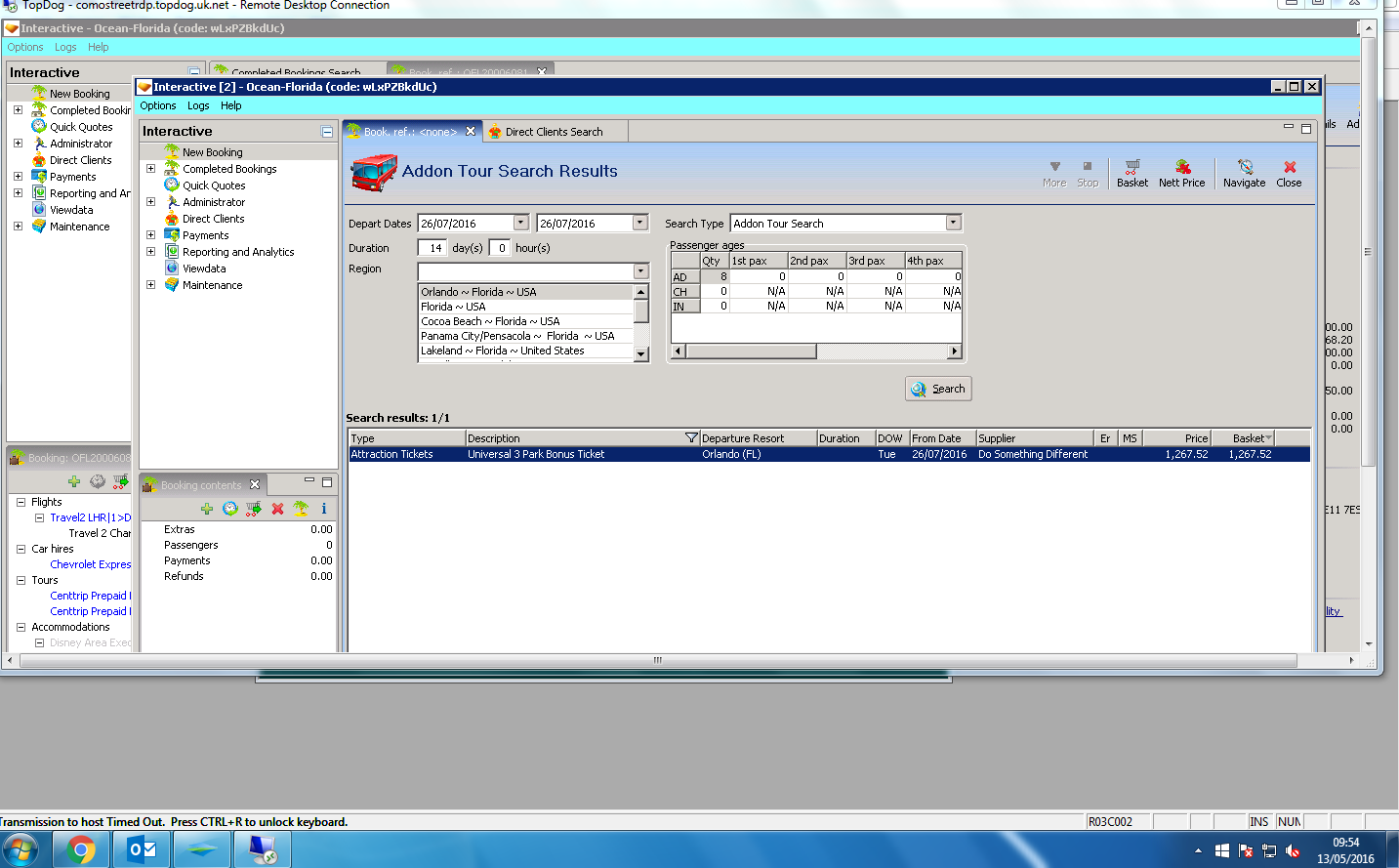The width and height of the screenshot is (1399, 868).
Task: Expand Reporting and Analytics in Interactive [2]
Action: pos(151,252)
